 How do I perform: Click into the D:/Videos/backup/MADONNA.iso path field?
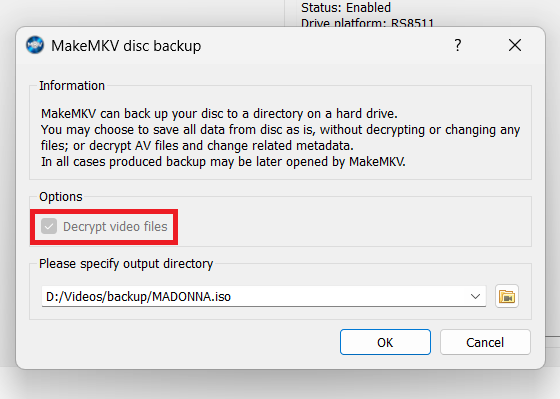pos(264,296)
